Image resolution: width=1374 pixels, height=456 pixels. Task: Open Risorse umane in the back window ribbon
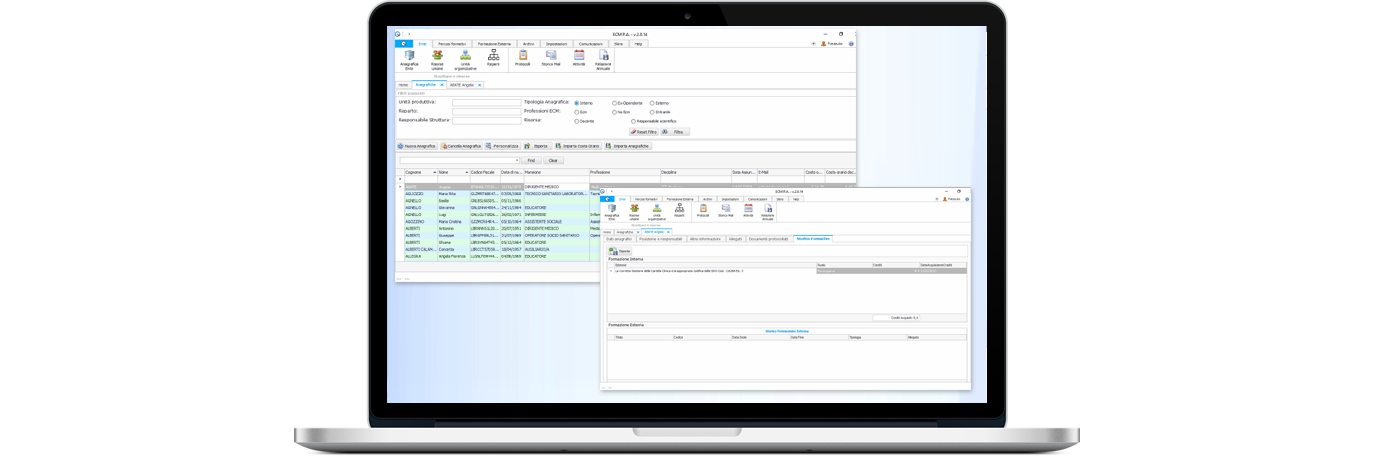click(437, 60)
